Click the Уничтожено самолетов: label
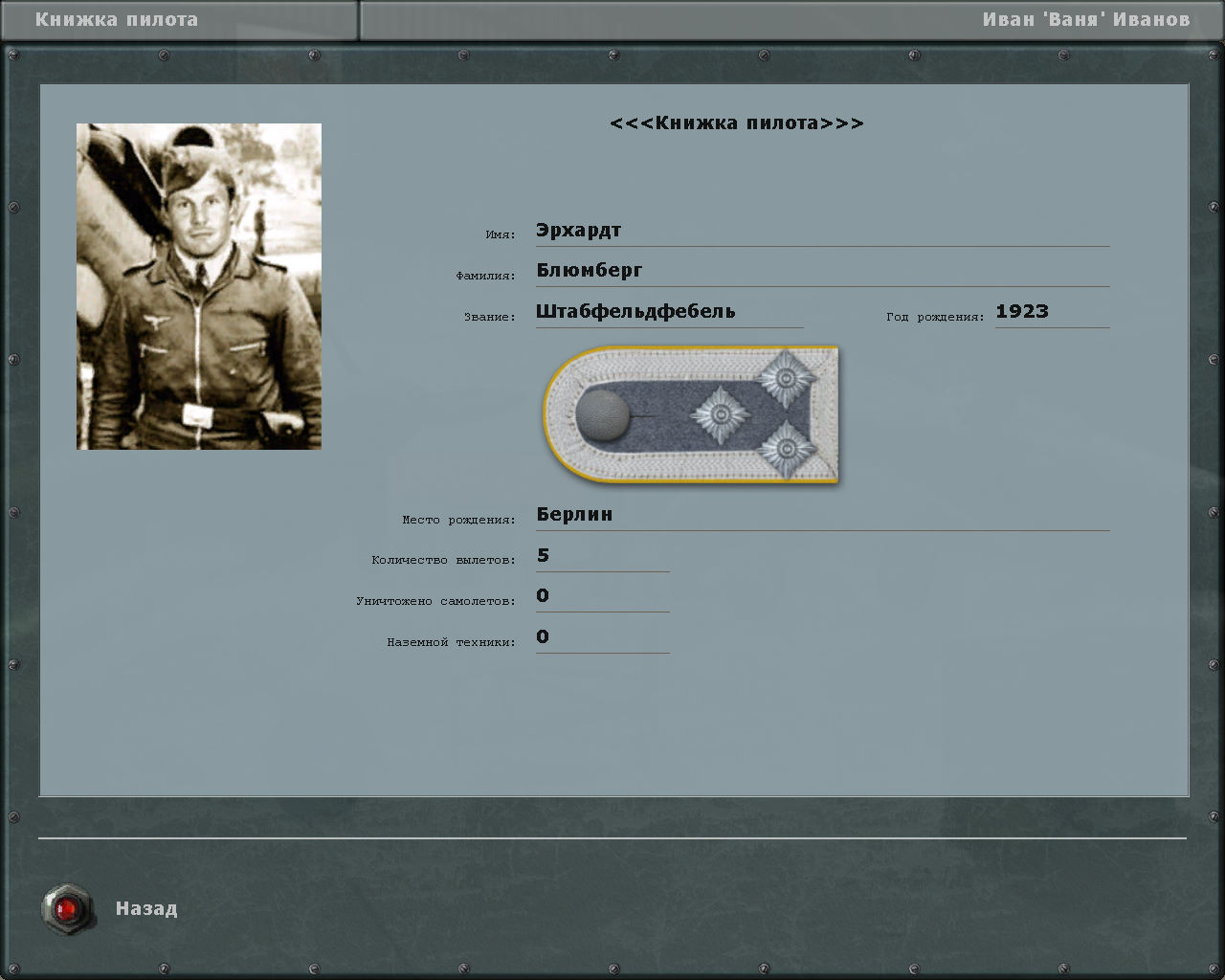This screenshot has height=980, width=1225. [435, 601]
